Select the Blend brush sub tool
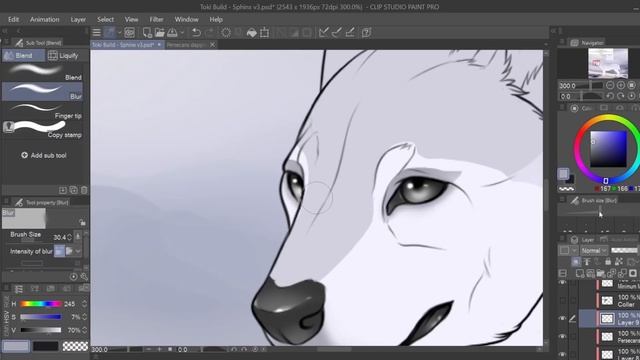 click(42, 72)
